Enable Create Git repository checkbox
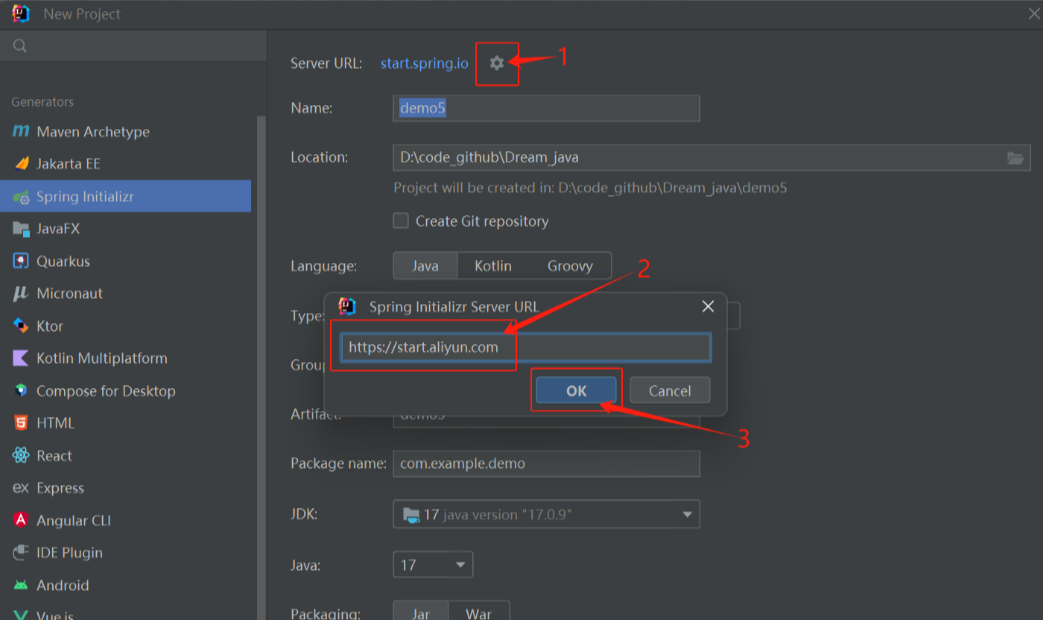1043x620 pixels. point(400,221)
